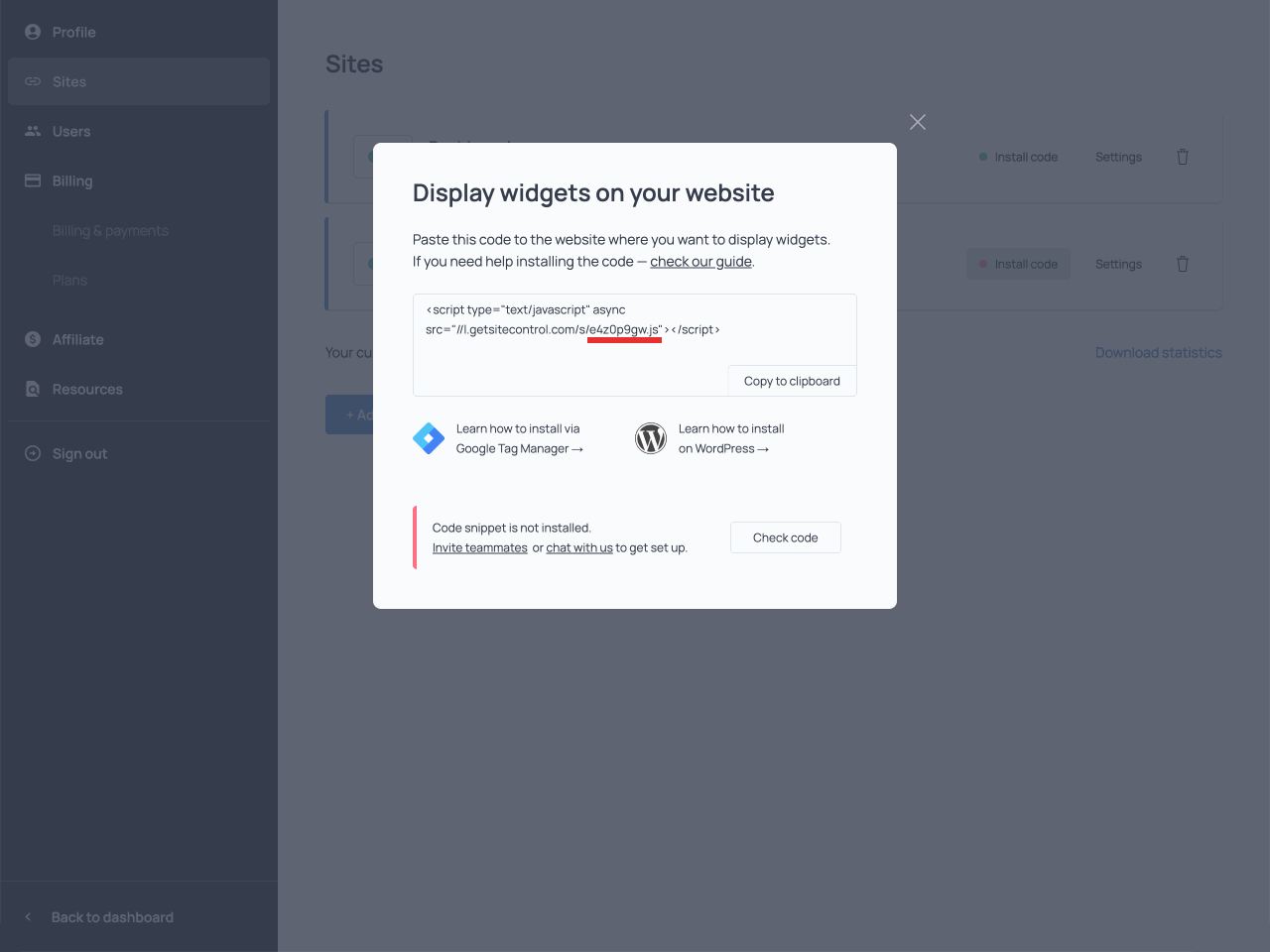Screen dimensions: 1270x952
Task: Copy the script code to clipboard
Action: 792,380
